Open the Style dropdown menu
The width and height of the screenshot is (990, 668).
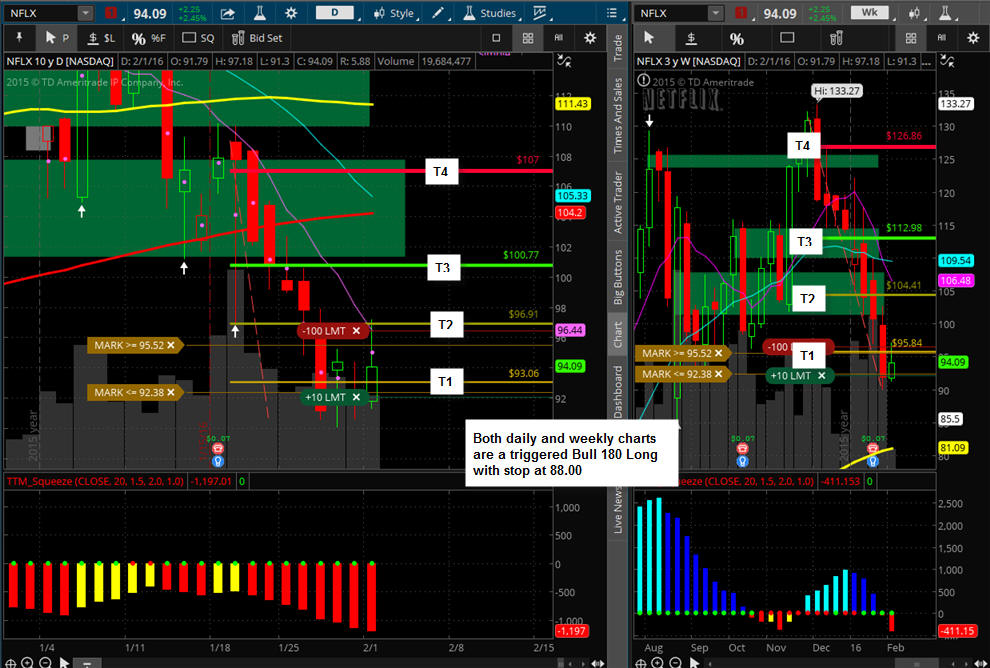click(393, 13)
